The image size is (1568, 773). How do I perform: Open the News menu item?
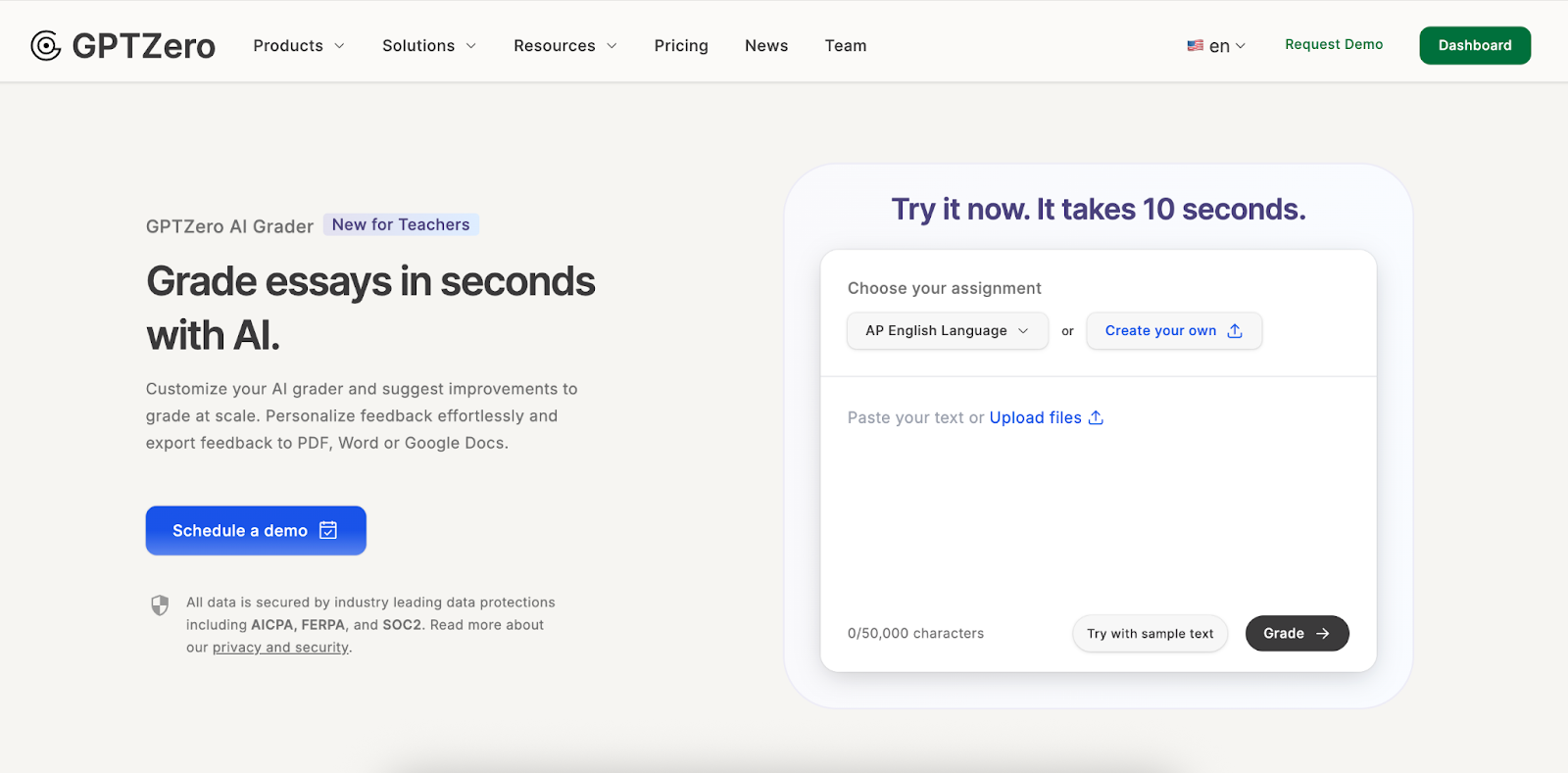[766, 46]
